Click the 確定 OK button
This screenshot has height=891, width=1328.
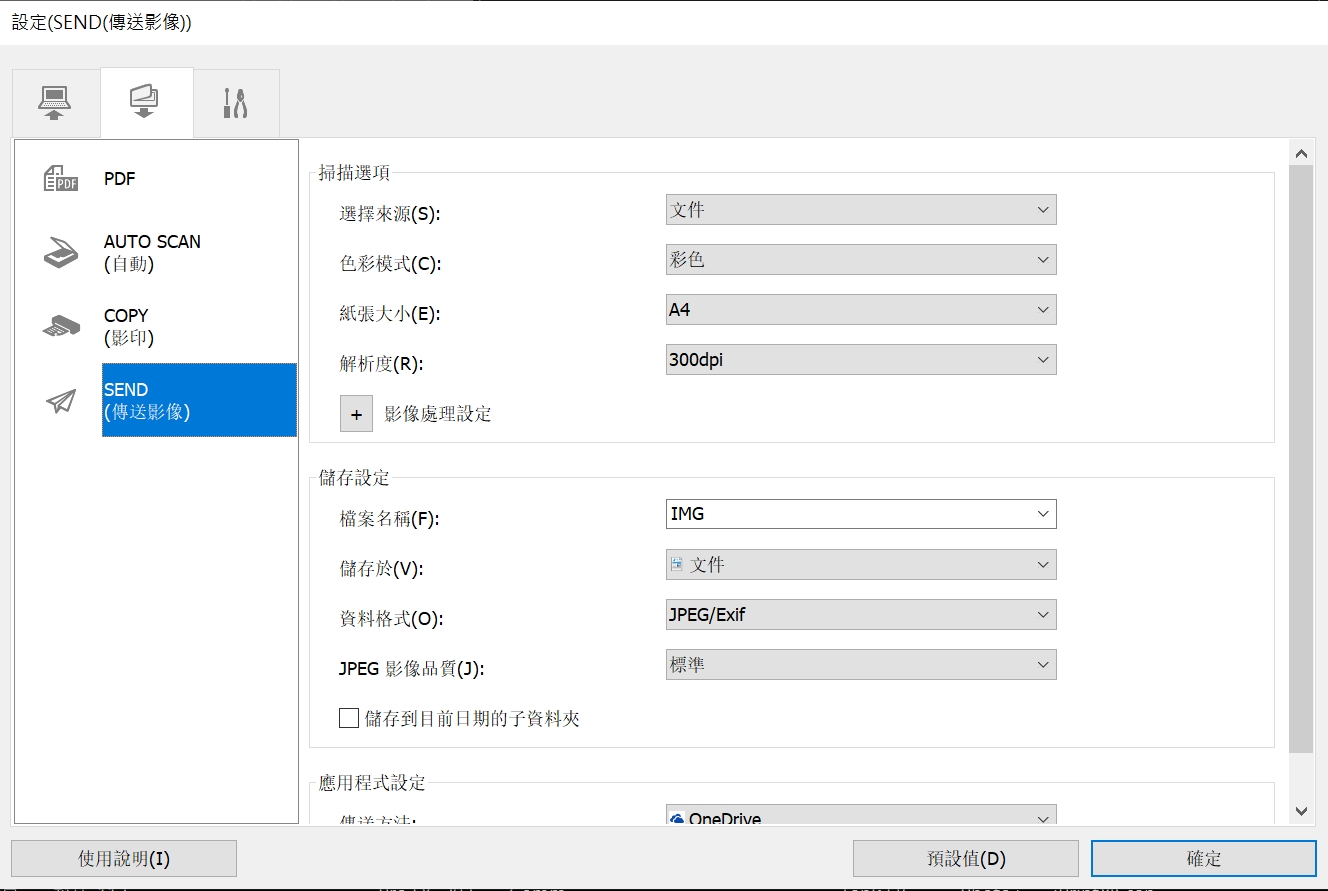(x=1204, y=859)
